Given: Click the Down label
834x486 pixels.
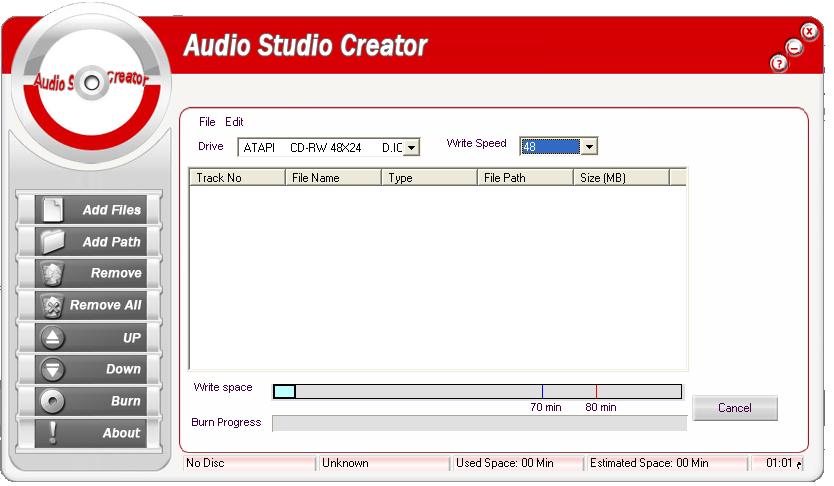Looking at the screenshot, I should coord(123,369).
